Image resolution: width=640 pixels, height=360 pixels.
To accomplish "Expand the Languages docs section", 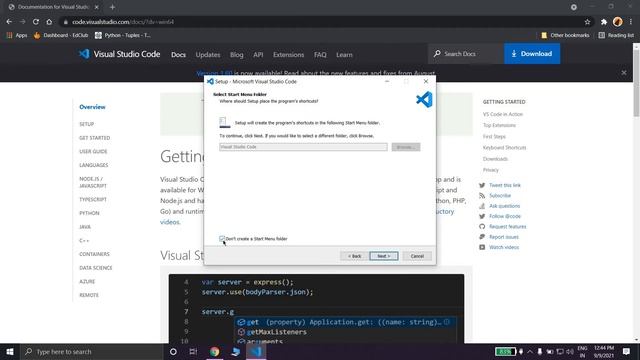I will point(94,165).
